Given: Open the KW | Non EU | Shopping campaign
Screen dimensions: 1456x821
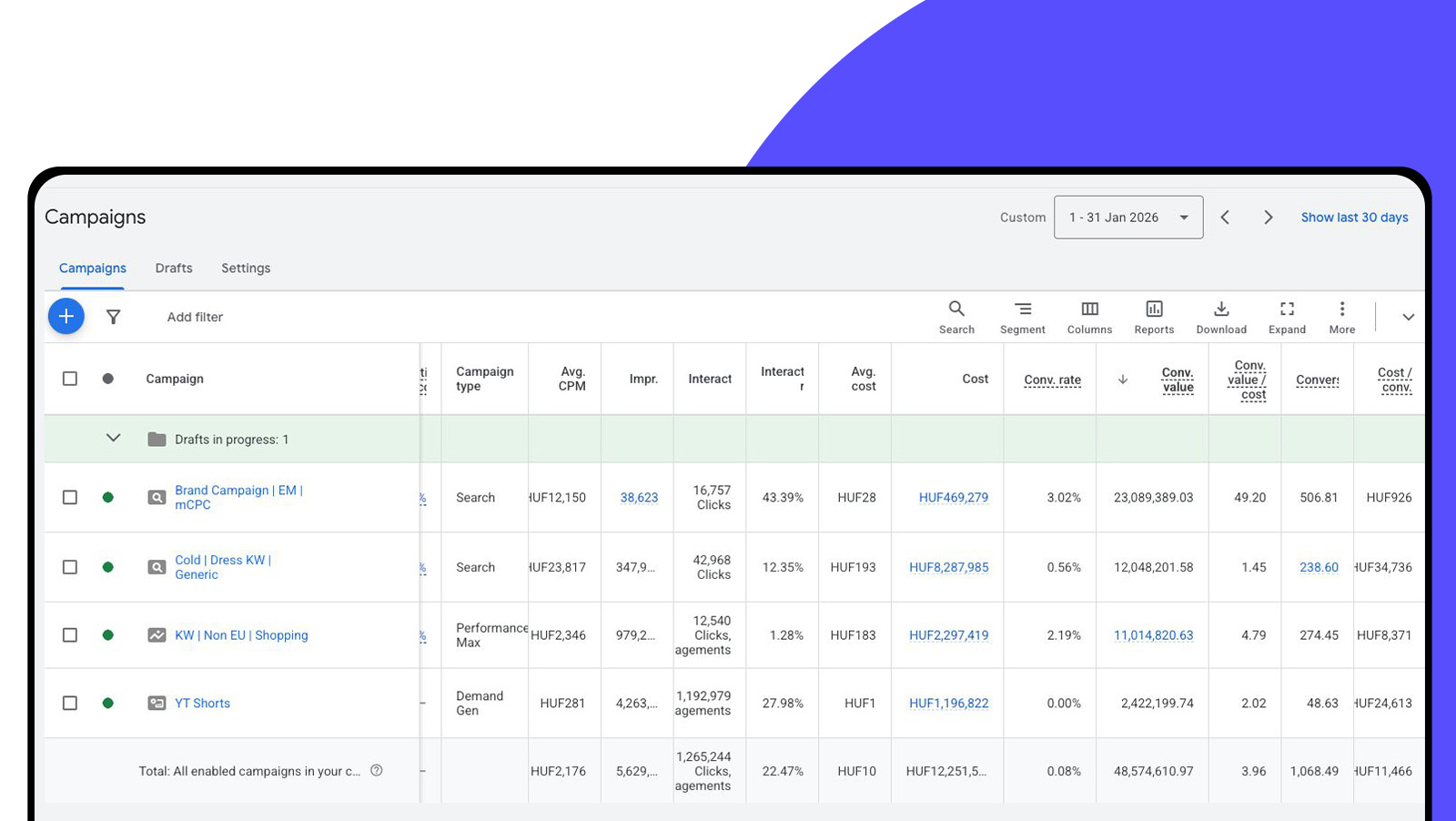Looking at the screenshot, I should pyautogui.click(x=241, y=635).
